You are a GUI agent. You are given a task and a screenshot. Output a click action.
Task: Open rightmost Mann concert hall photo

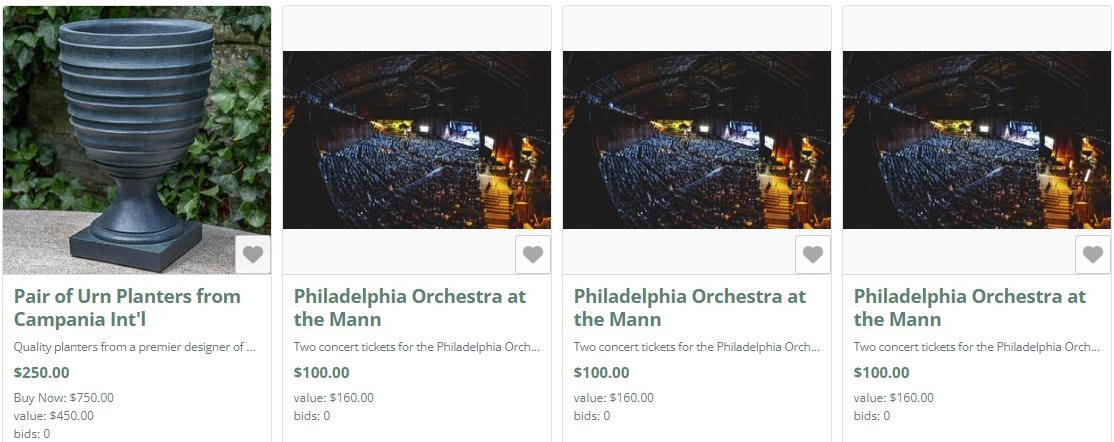click(x=977, y=140)
